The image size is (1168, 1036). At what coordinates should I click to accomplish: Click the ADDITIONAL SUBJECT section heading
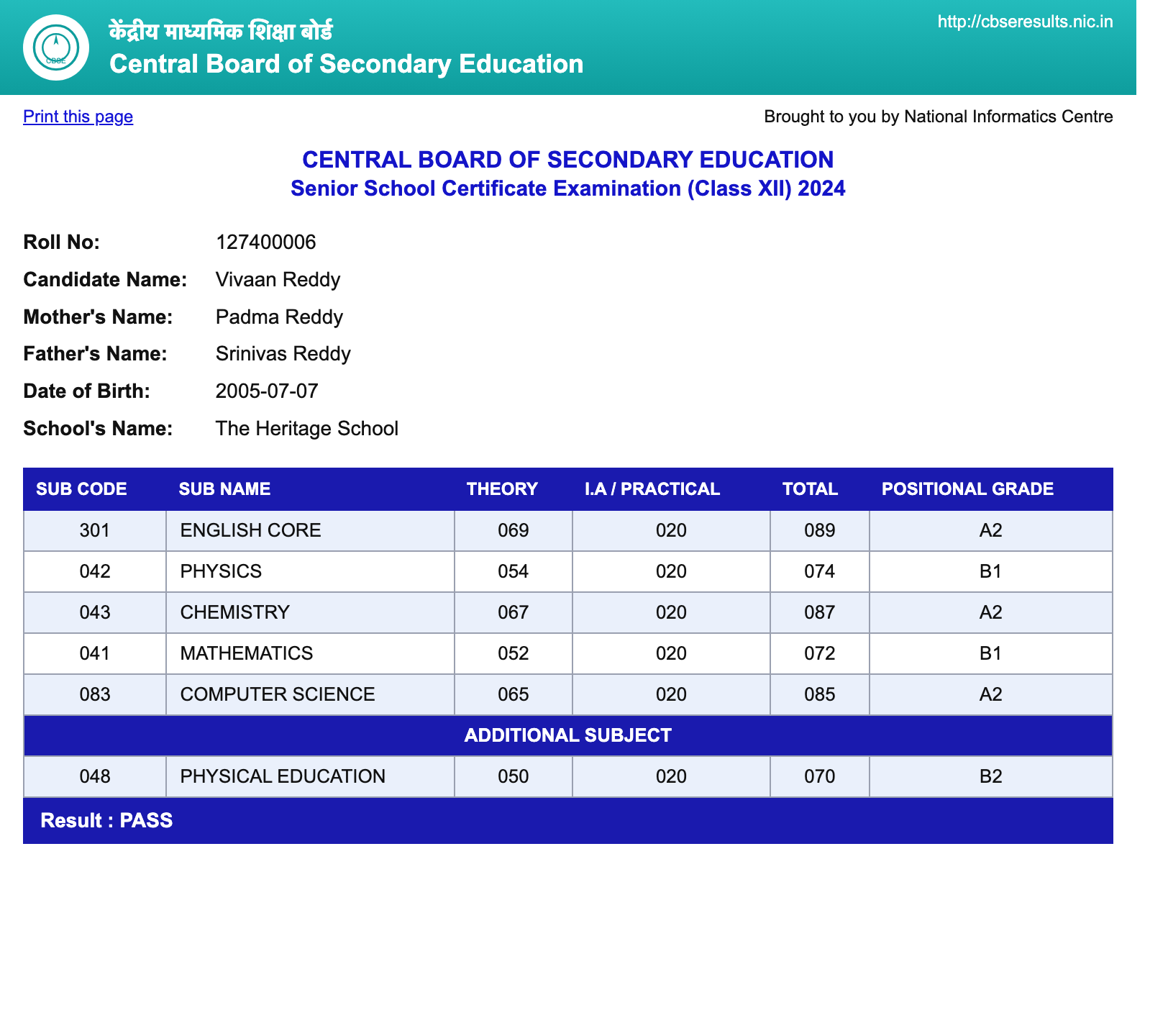568,736
